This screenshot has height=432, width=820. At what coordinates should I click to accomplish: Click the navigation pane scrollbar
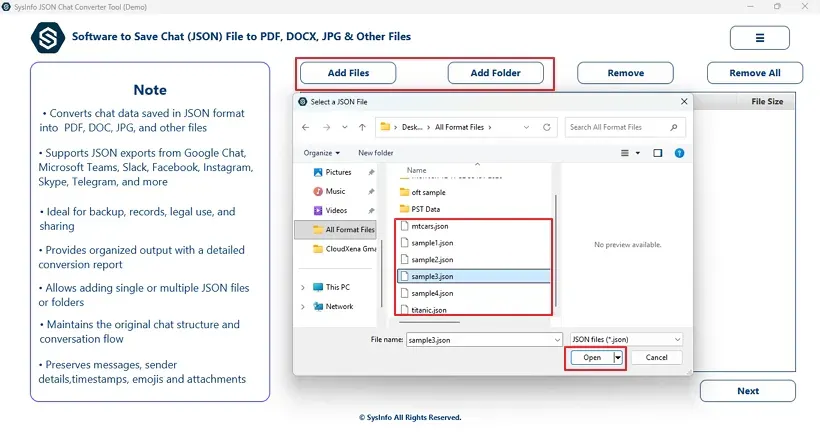pos(381,272)
